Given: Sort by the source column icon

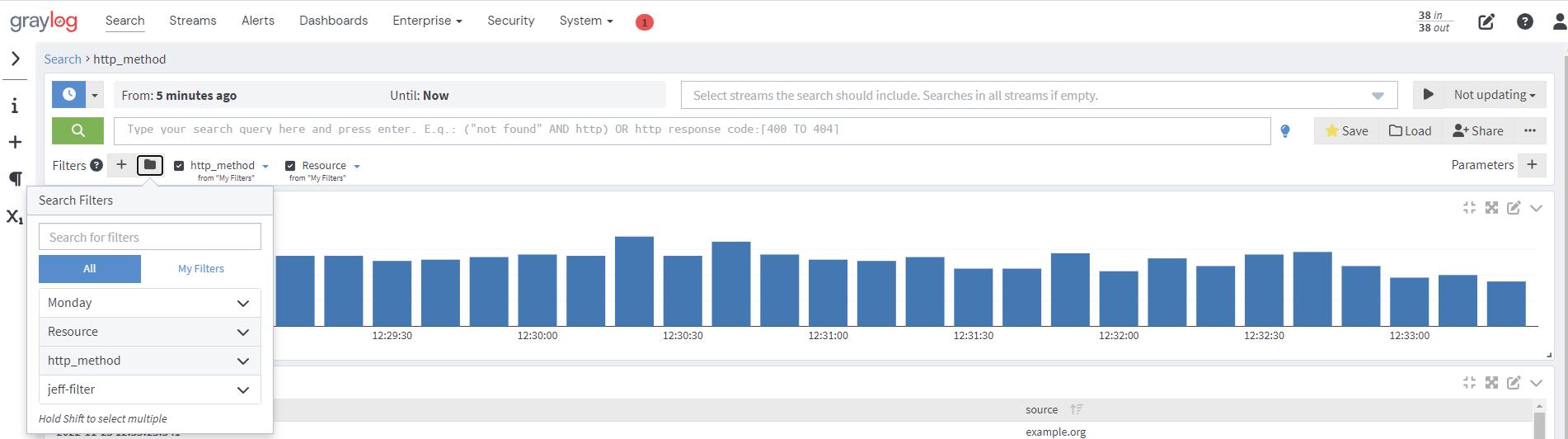Looking at the screenshot, I should (x=1076, y=409).
